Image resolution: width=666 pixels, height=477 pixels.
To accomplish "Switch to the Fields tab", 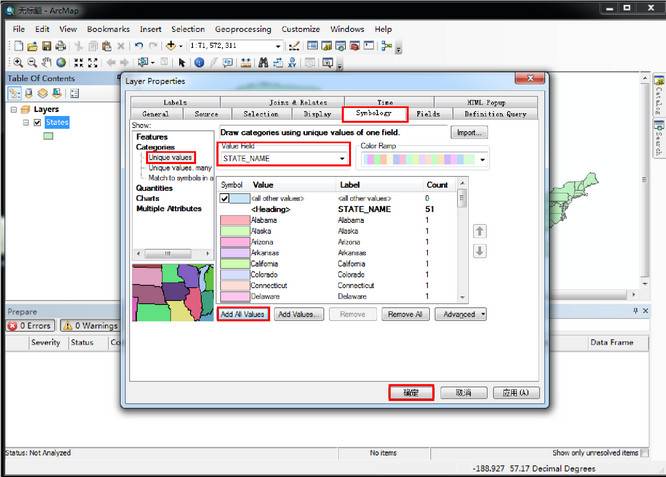I will tap(428, 114).
